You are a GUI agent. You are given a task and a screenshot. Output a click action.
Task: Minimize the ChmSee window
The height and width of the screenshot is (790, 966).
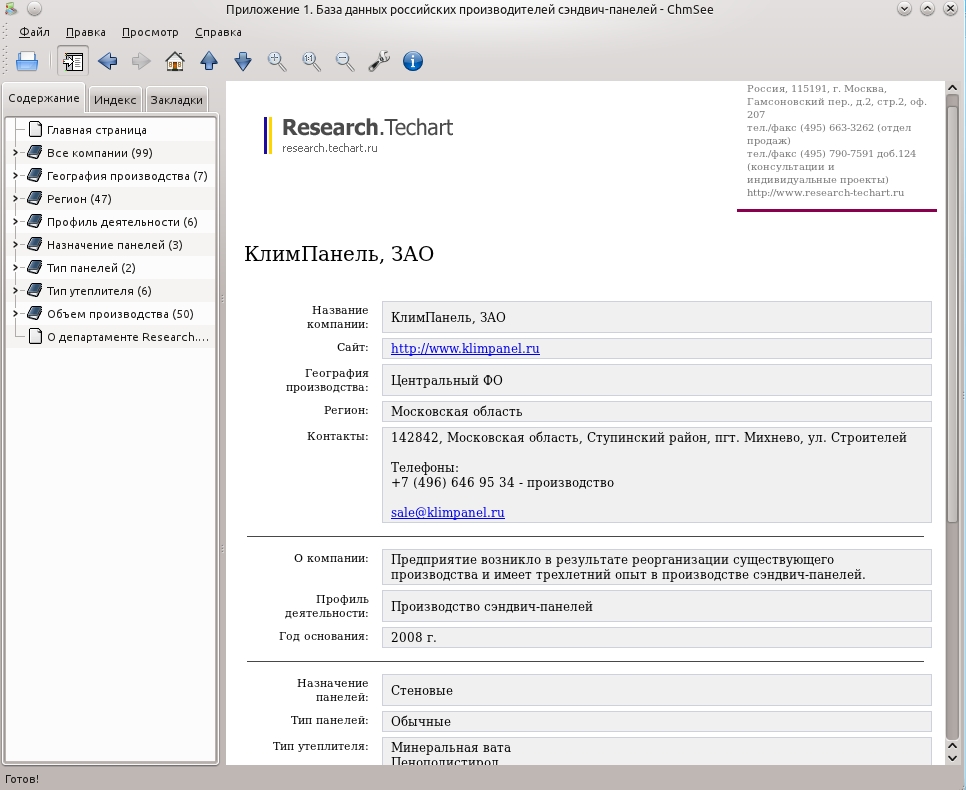pos(904,9)
